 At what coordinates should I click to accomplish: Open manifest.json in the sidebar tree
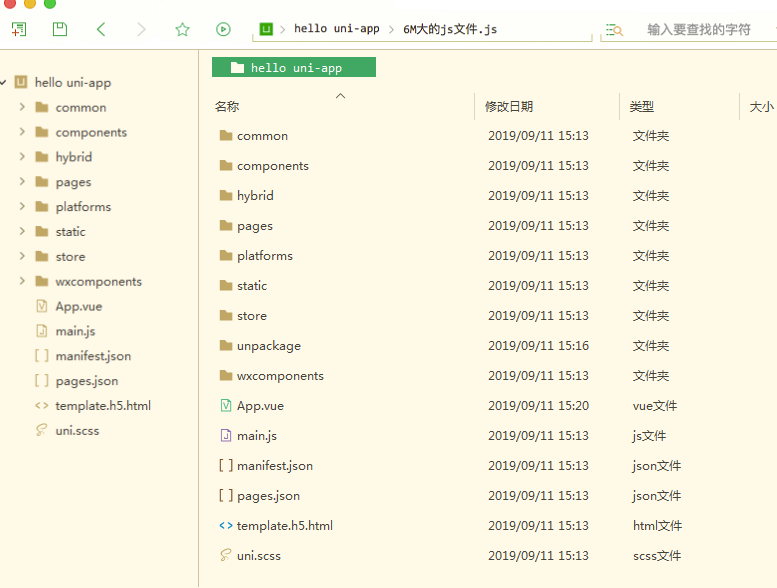[93, 356]
